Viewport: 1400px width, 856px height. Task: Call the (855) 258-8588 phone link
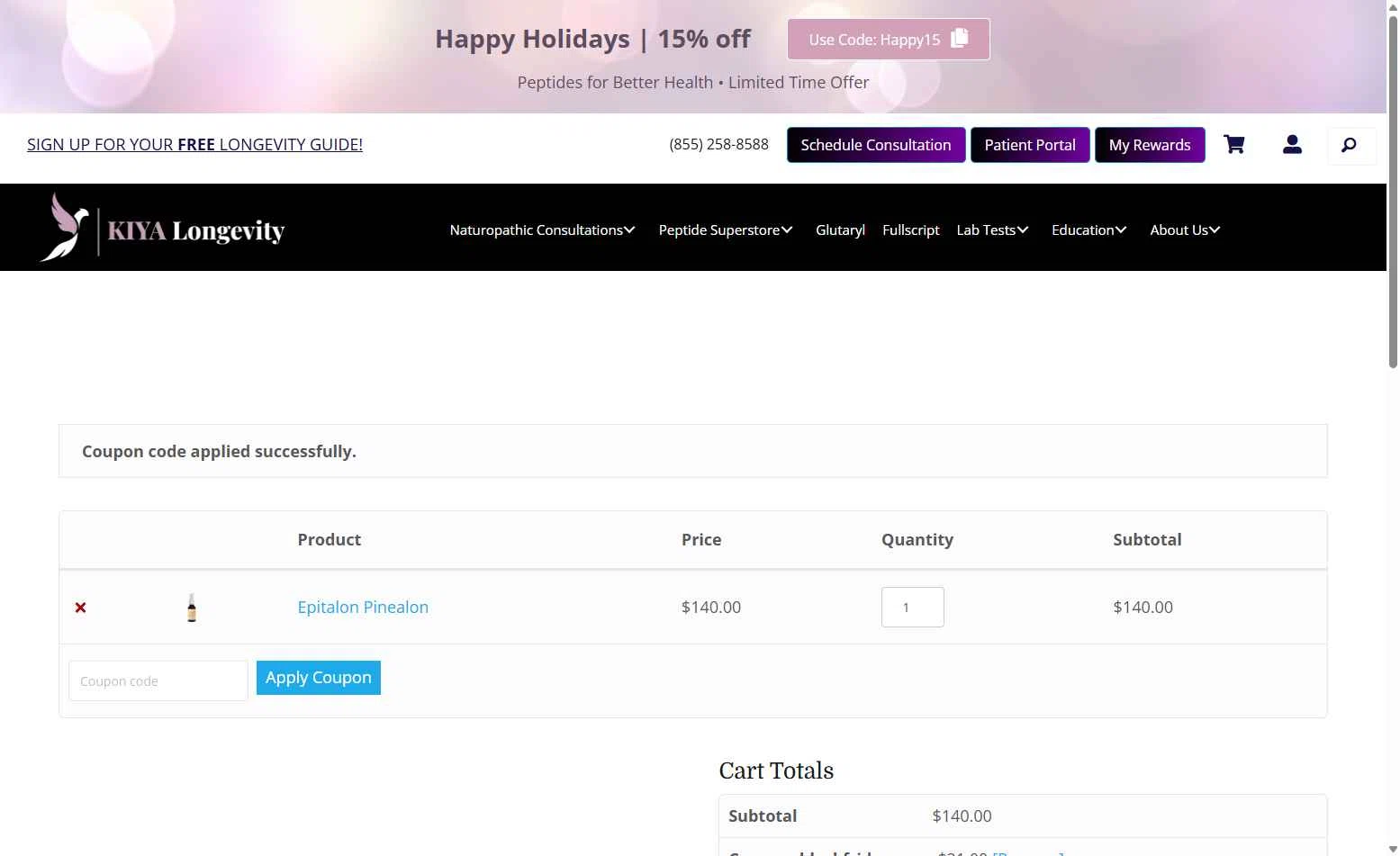coord(718,144)
